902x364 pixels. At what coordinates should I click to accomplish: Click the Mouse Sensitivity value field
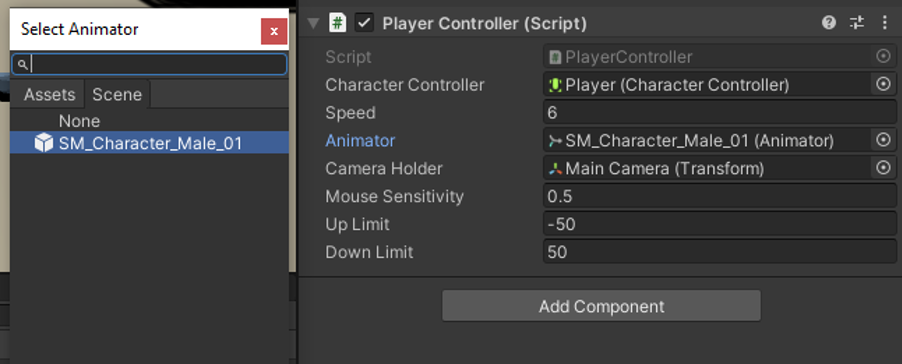tap(720, 197)
